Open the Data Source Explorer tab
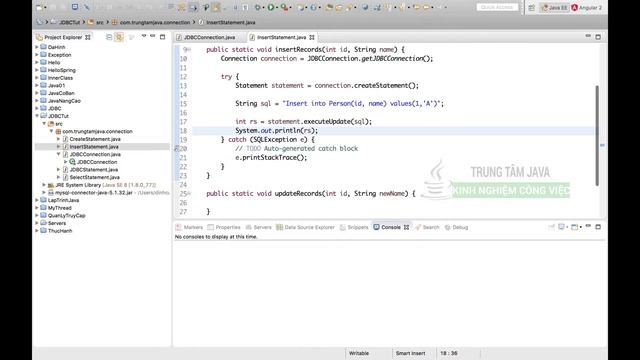This screenshot has height=360, width=640. click(306, 227)
